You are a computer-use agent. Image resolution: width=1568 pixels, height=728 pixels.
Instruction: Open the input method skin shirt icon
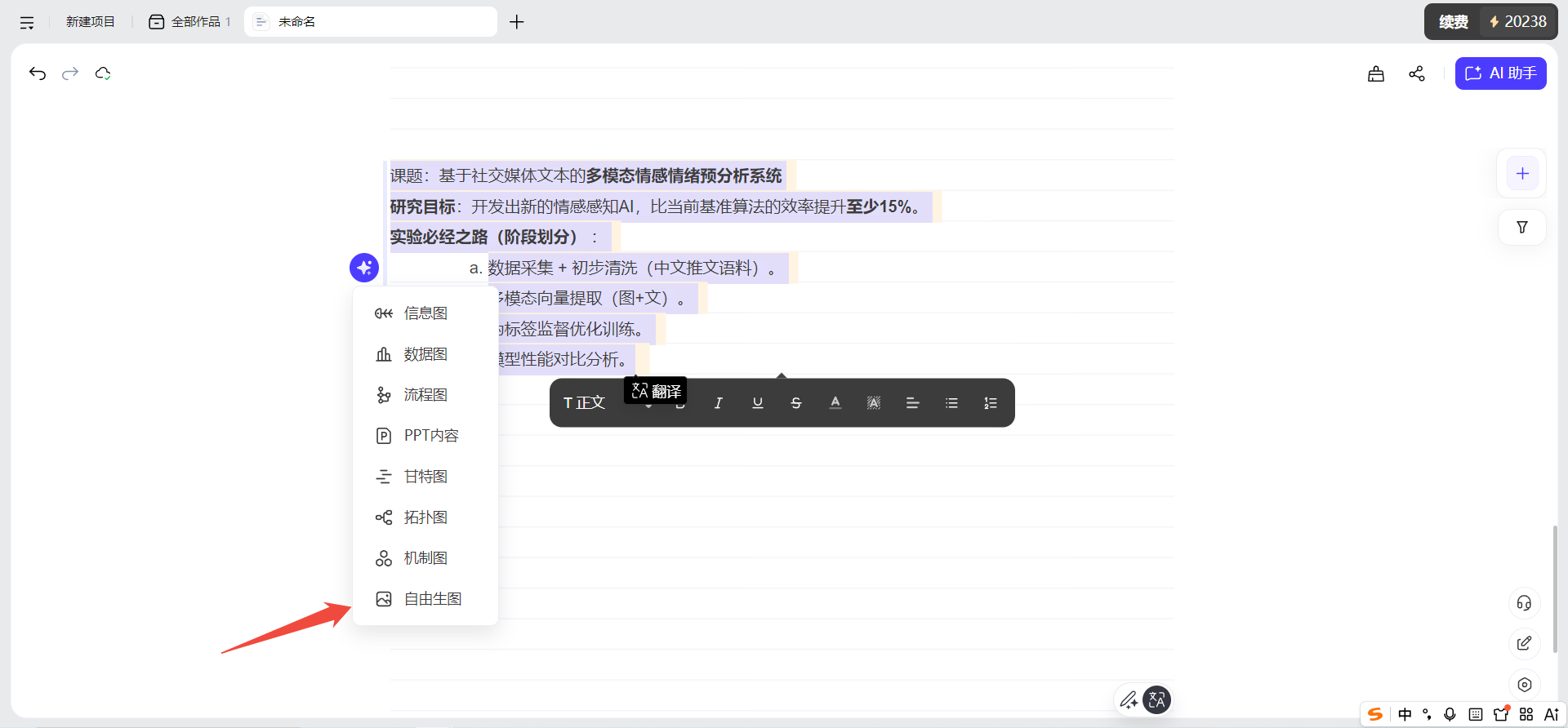(1501, 714)
